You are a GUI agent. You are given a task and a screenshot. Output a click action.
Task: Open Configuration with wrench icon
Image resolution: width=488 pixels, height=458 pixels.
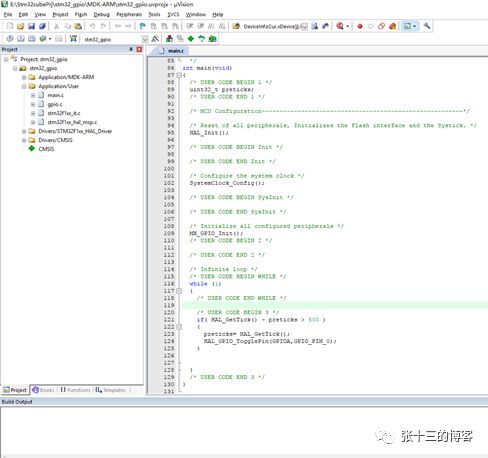[x=427, y=26]
